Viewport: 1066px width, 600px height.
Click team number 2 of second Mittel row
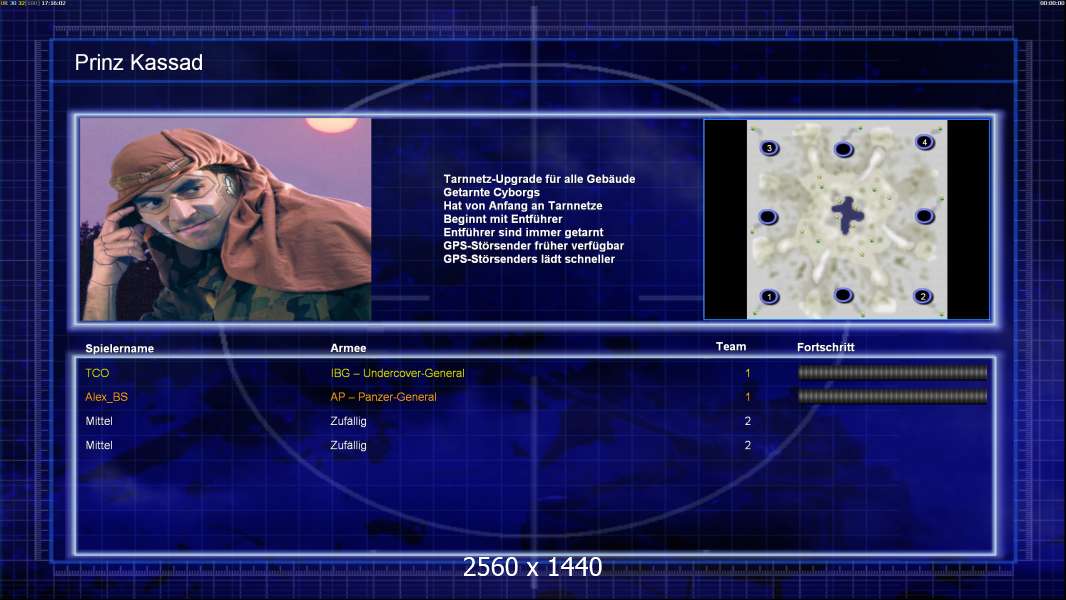[748, 445]
